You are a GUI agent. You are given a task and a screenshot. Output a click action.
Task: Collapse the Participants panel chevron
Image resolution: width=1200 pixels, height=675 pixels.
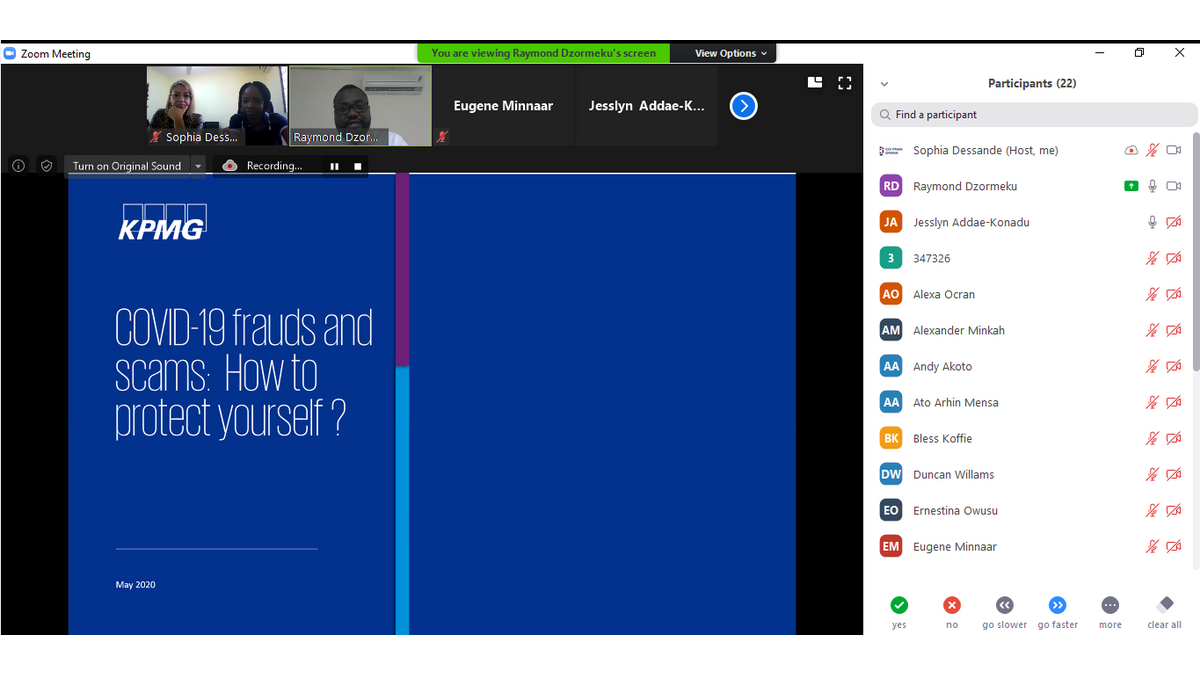point(884,84)
